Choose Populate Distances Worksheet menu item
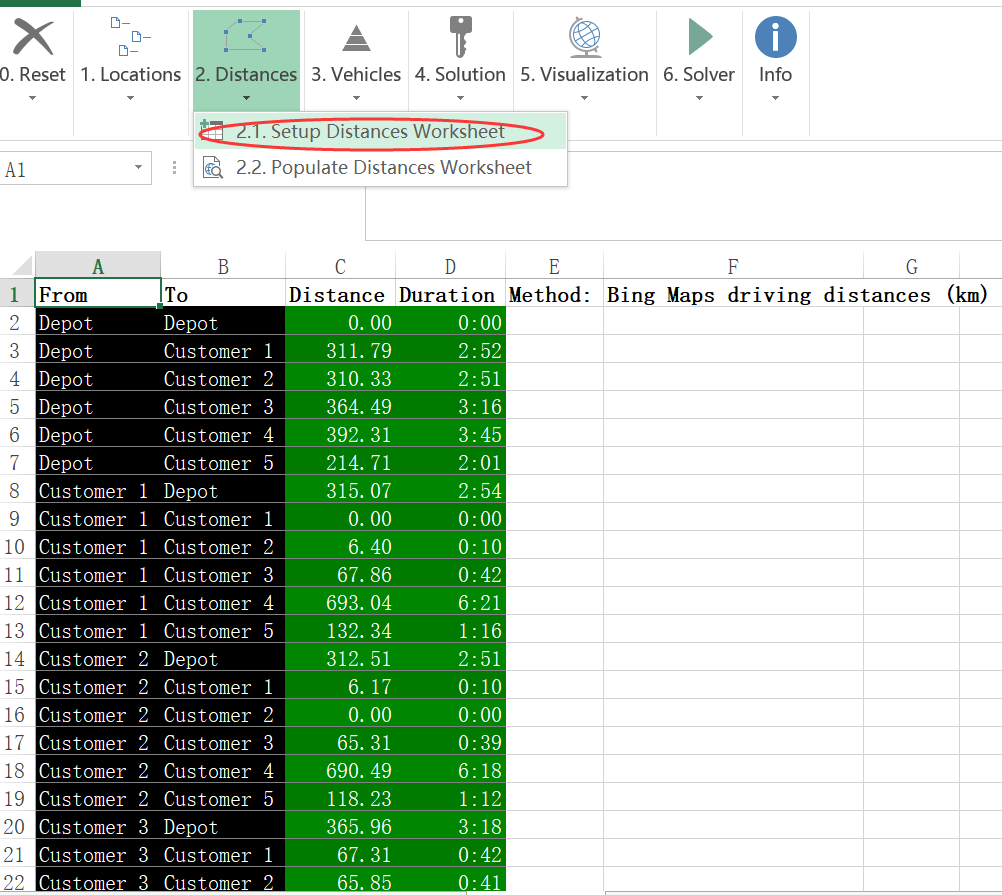This screenshot has height=895, width=1002. [383, 167]
